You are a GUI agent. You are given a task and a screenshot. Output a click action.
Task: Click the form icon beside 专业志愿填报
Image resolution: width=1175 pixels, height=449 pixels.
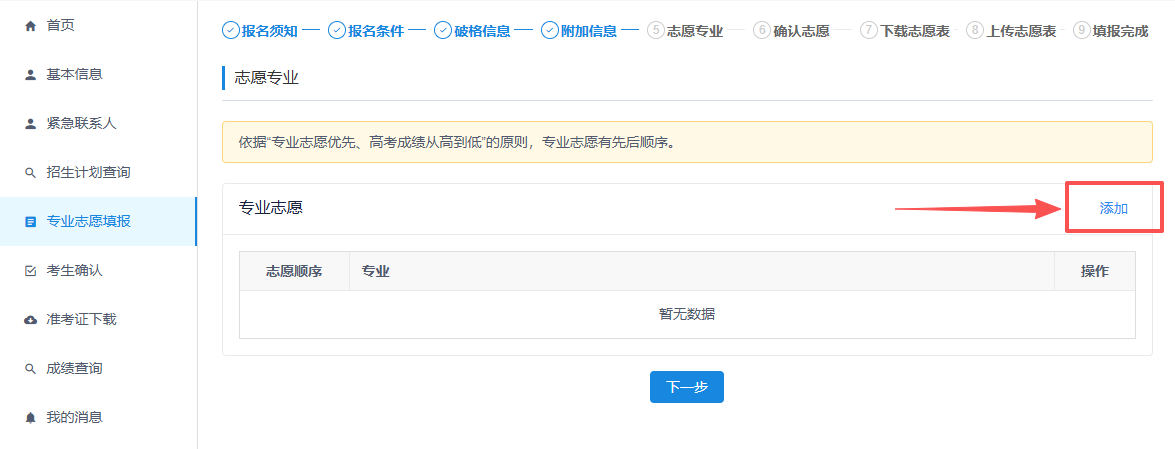point(30,221)
